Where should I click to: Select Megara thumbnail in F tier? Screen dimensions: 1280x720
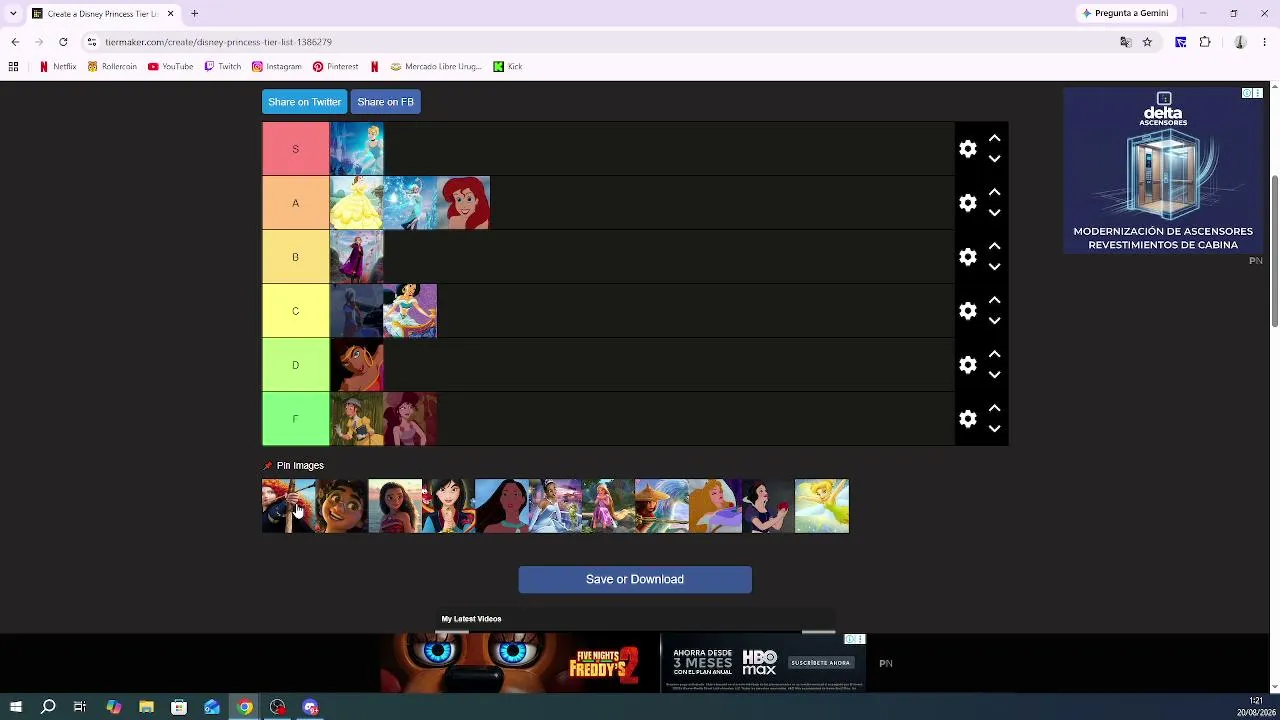410,419
